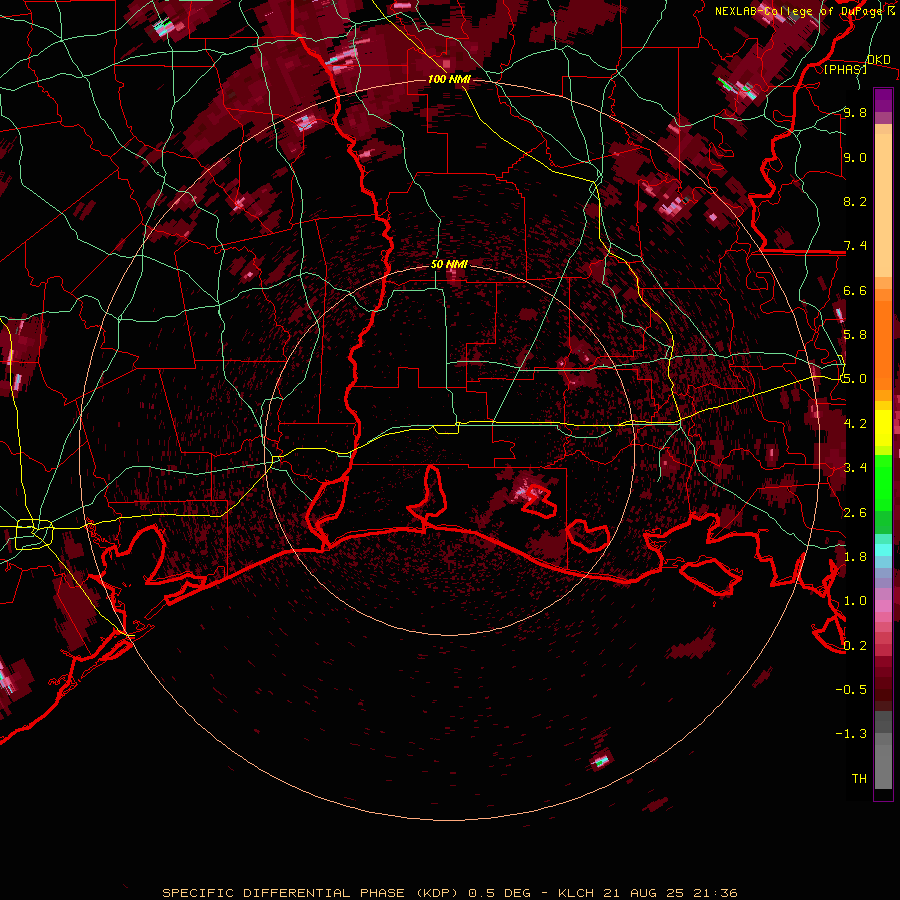Click the '[PHAS]' unit label above color scale
Viewport: 900px width, 900px height.
pyautogui.click(x=845, y=69)
